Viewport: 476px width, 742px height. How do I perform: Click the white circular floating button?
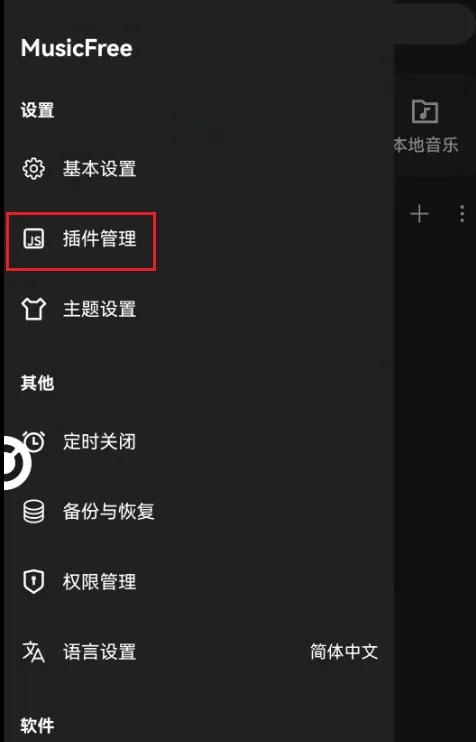pyautogui.click(x=15, y=462)
